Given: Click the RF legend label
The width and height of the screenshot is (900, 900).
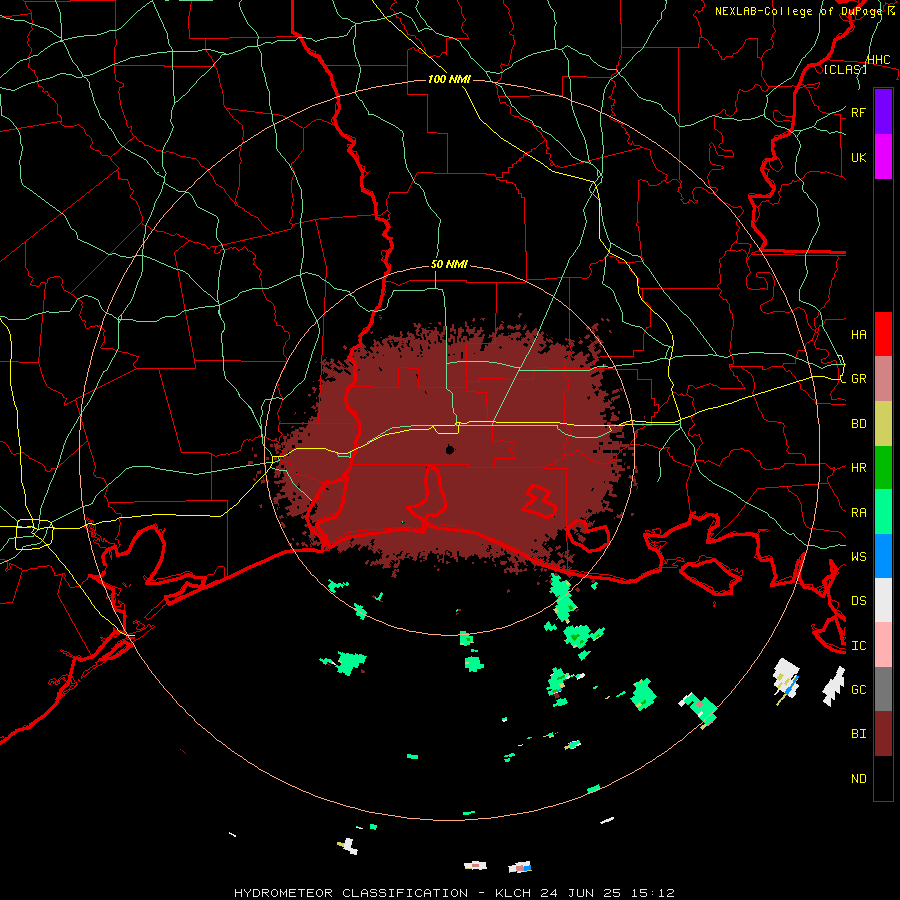Looking at the screenshot, I should [x=859, y=112].
